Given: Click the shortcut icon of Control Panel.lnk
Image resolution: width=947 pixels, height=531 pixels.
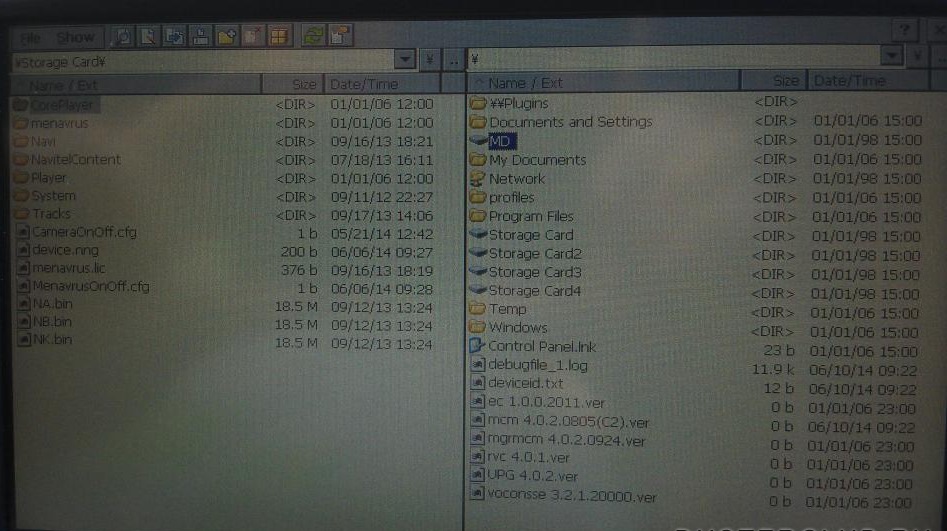Looking at the screenshot, I should [x=477, y=346].
